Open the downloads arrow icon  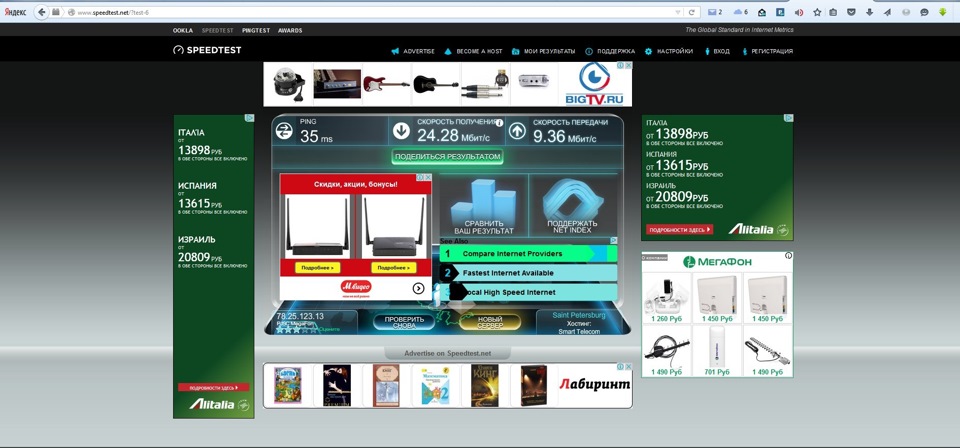pos(869,12)
